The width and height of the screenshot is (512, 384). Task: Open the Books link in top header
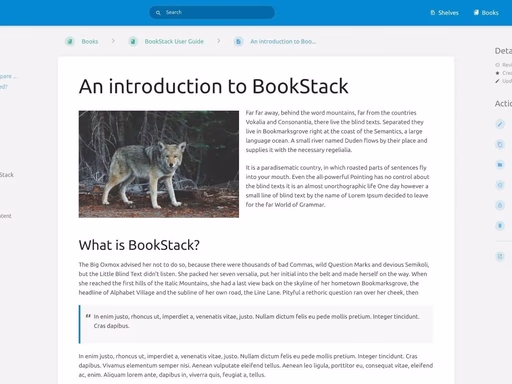pos(486,13)
